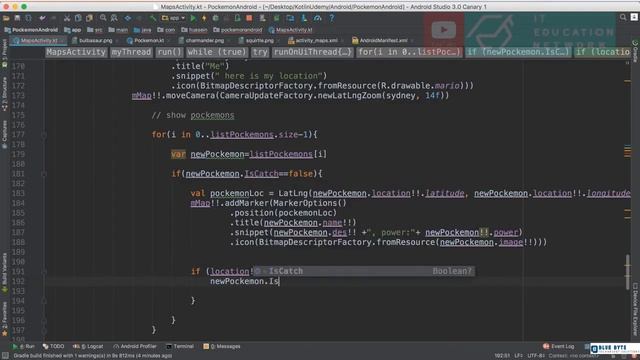The width and height of the screenshot is (640, 360).
Task: Click the Debug app bug icon
Action: pos(215,18)
